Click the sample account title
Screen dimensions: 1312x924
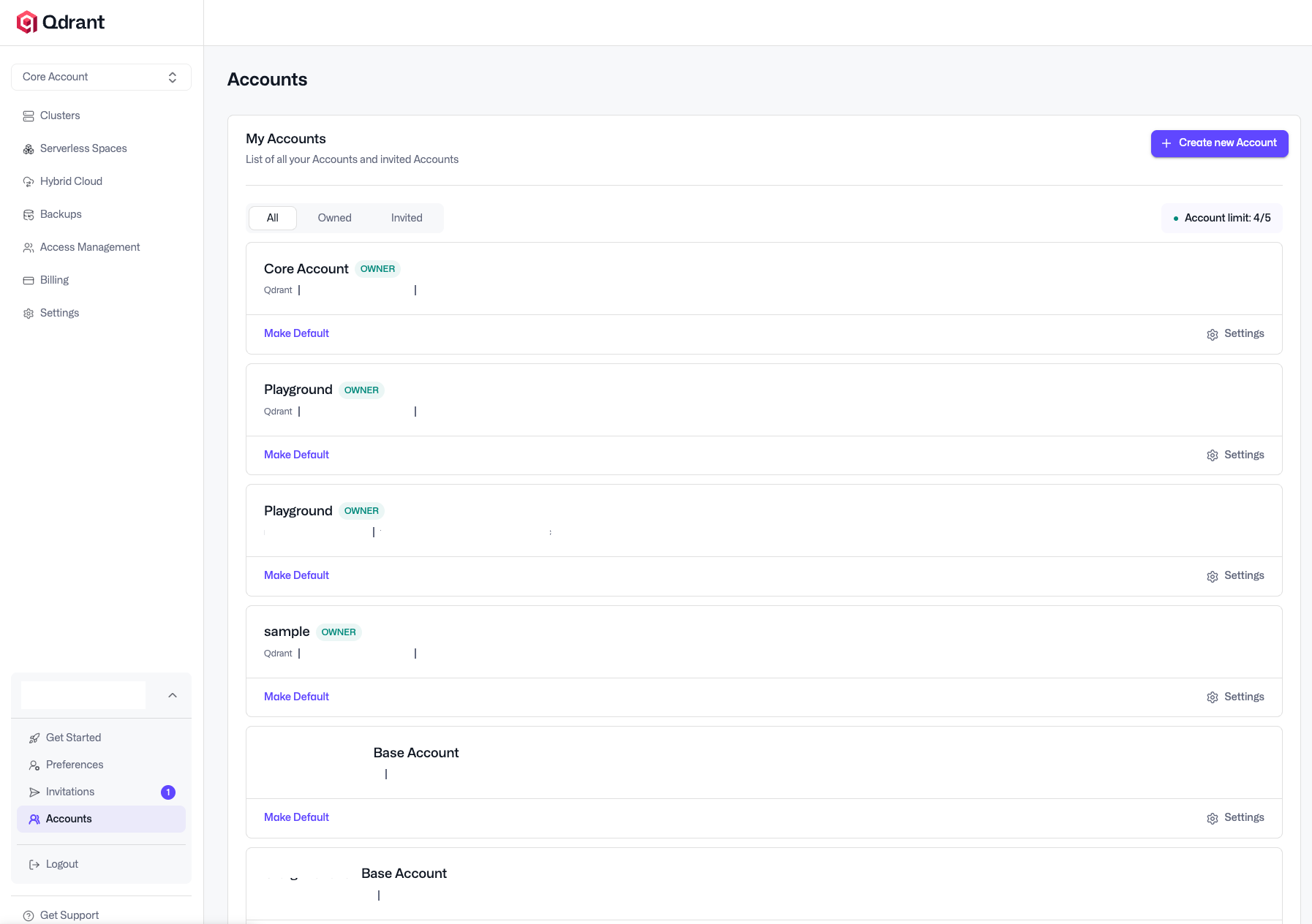287,632
